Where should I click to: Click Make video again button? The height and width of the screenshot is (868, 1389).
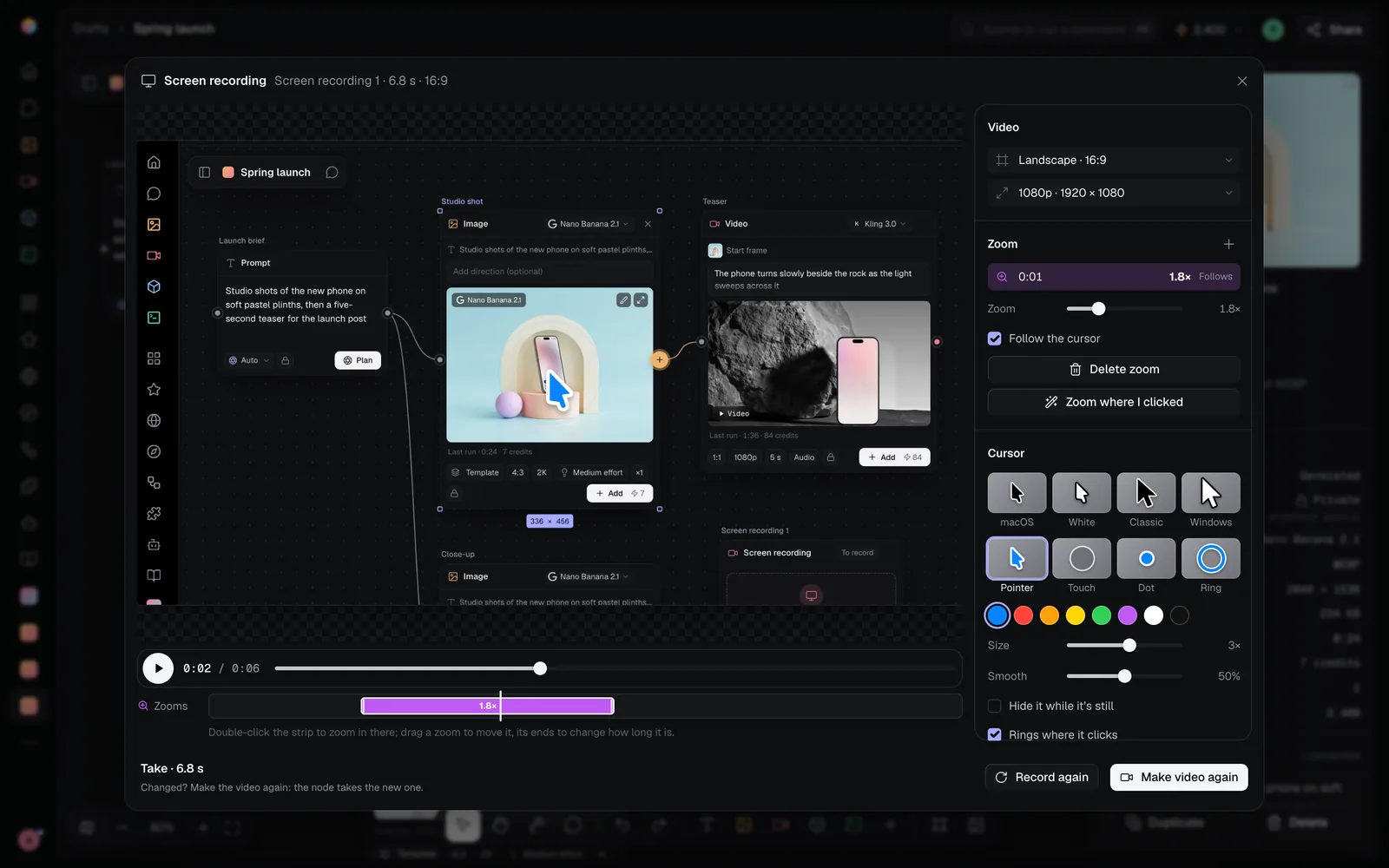[1179, 777]
